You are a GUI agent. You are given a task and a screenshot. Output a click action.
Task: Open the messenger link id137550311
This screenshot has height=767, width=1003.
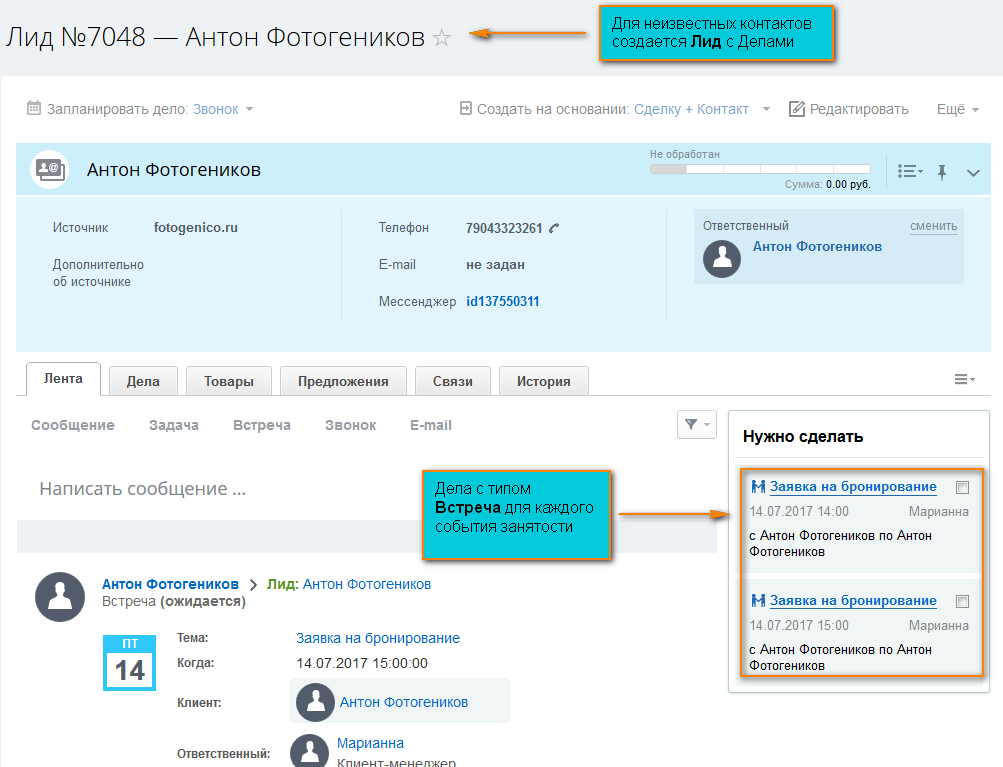[503, 301]
